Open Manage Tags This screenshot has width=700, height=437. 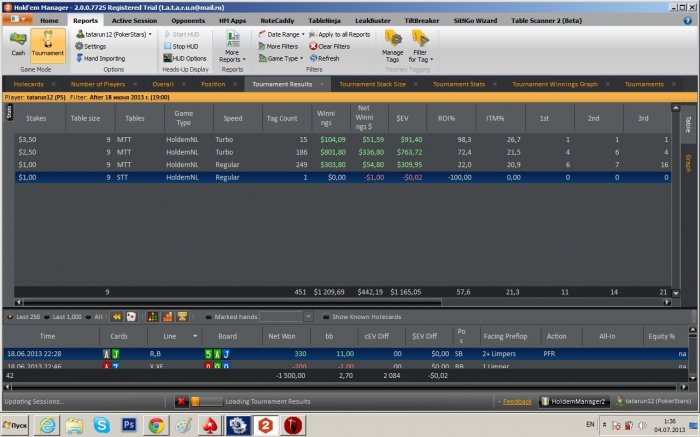coord(393,46)
